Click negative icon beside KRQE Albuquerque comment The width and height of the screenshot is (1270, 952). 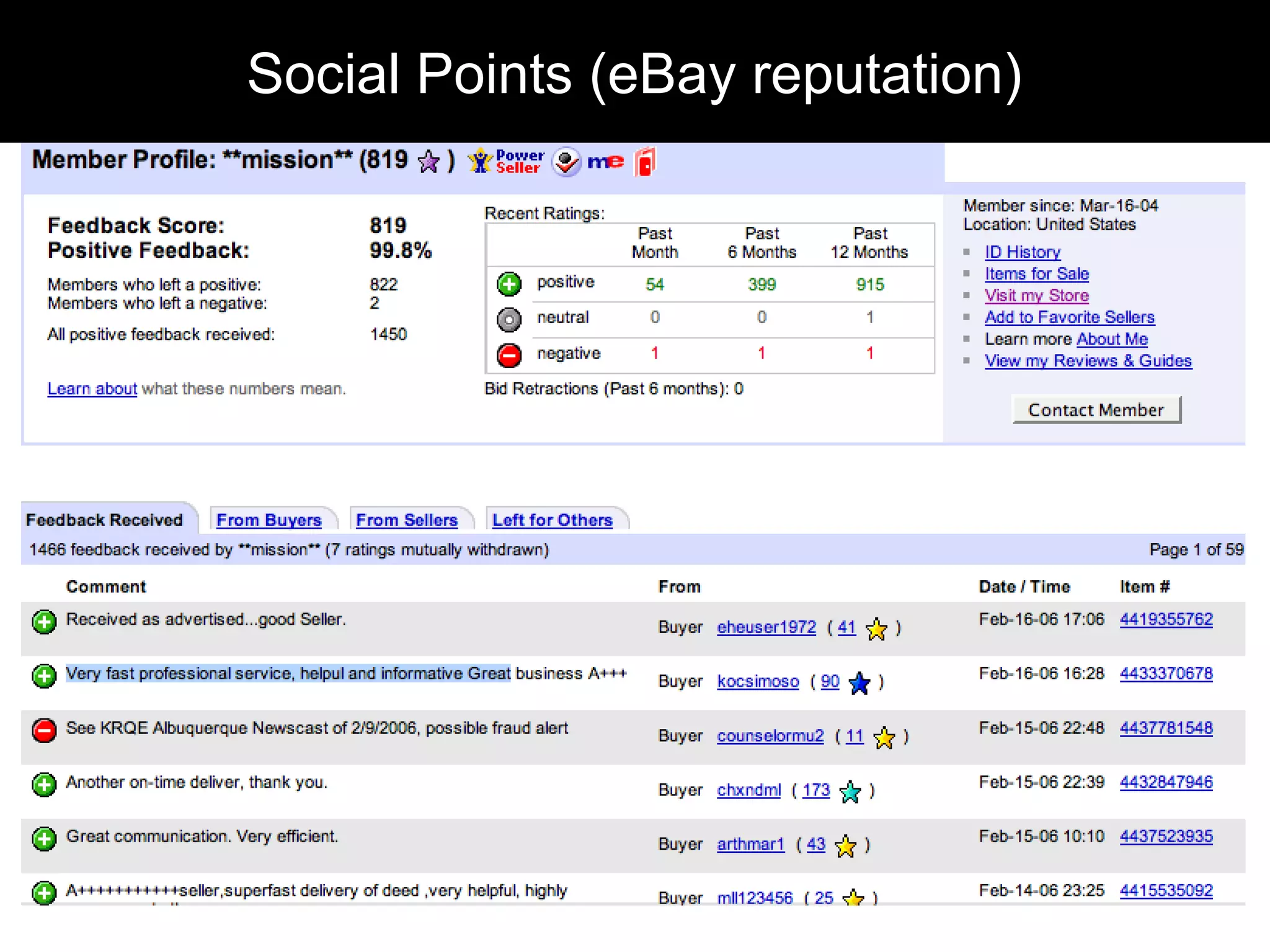44,730
